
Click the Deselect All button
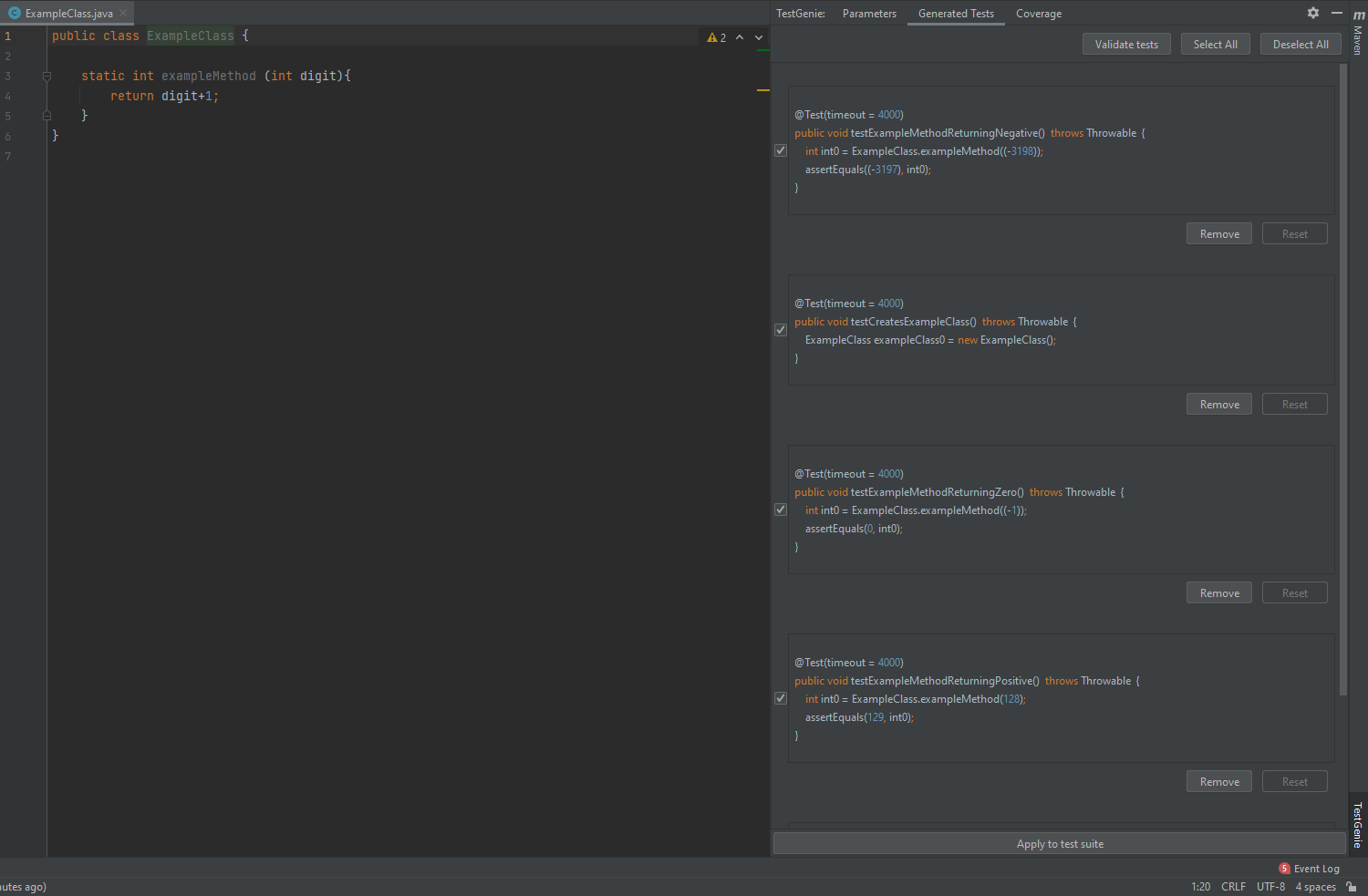click(1301, 44)
